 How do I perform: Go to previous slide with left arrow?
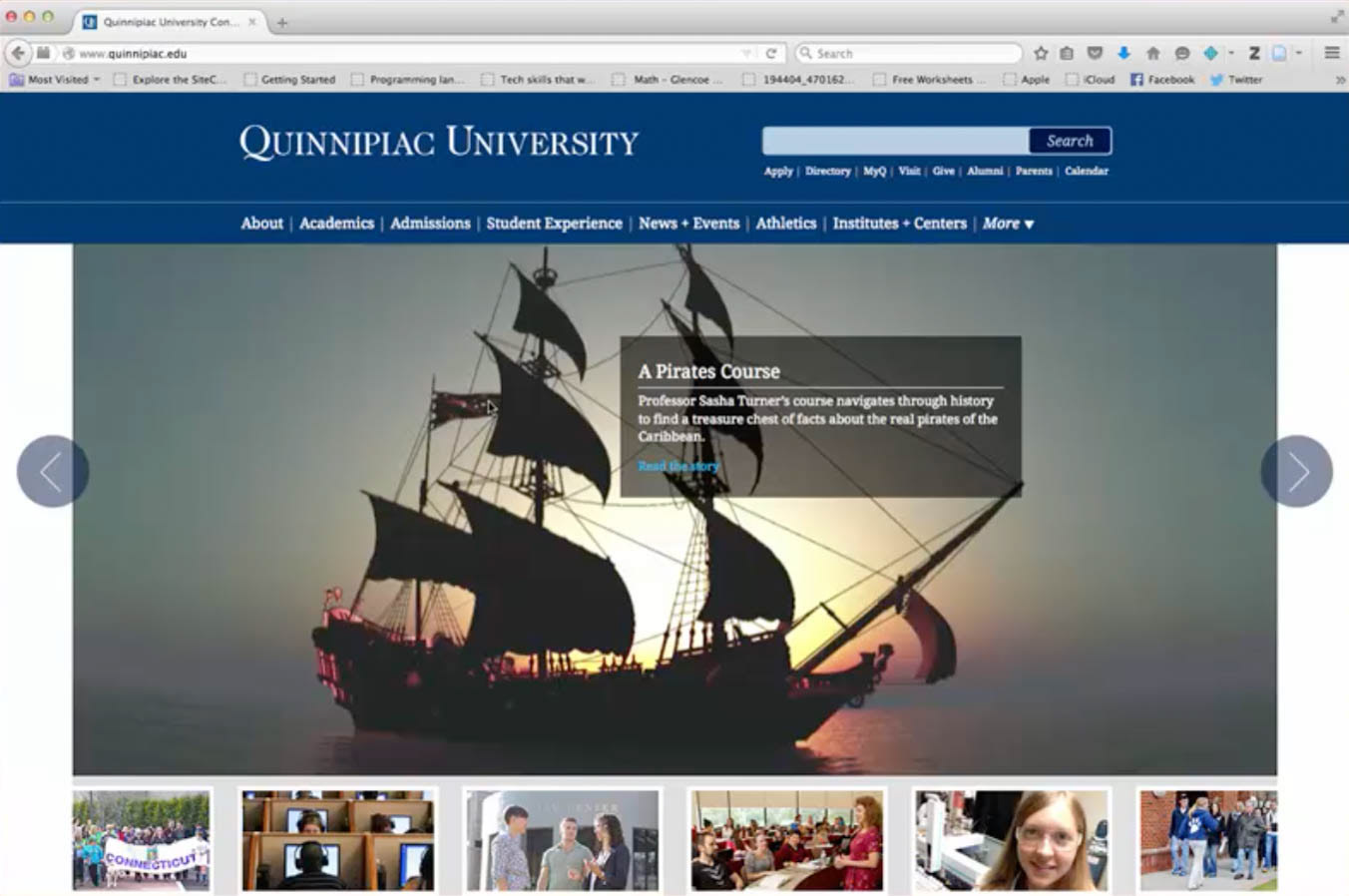click(x=53, y=471)
